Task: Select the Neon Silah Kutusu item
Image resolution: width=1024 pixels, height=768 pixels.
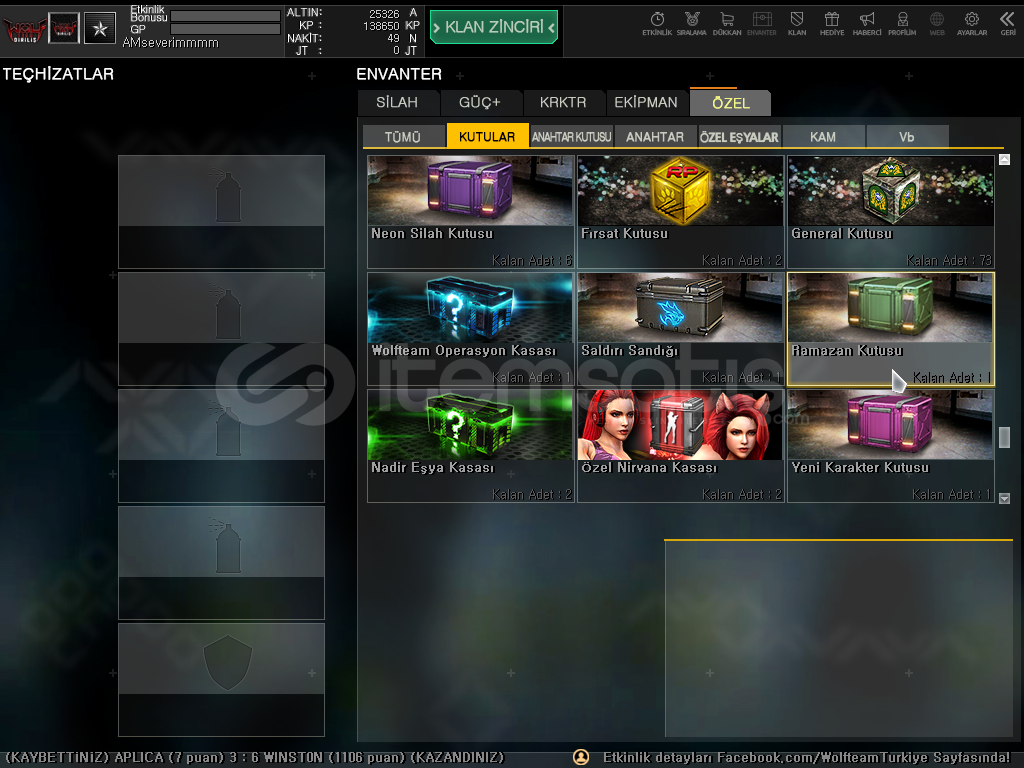Action: [x=470, y=212]
